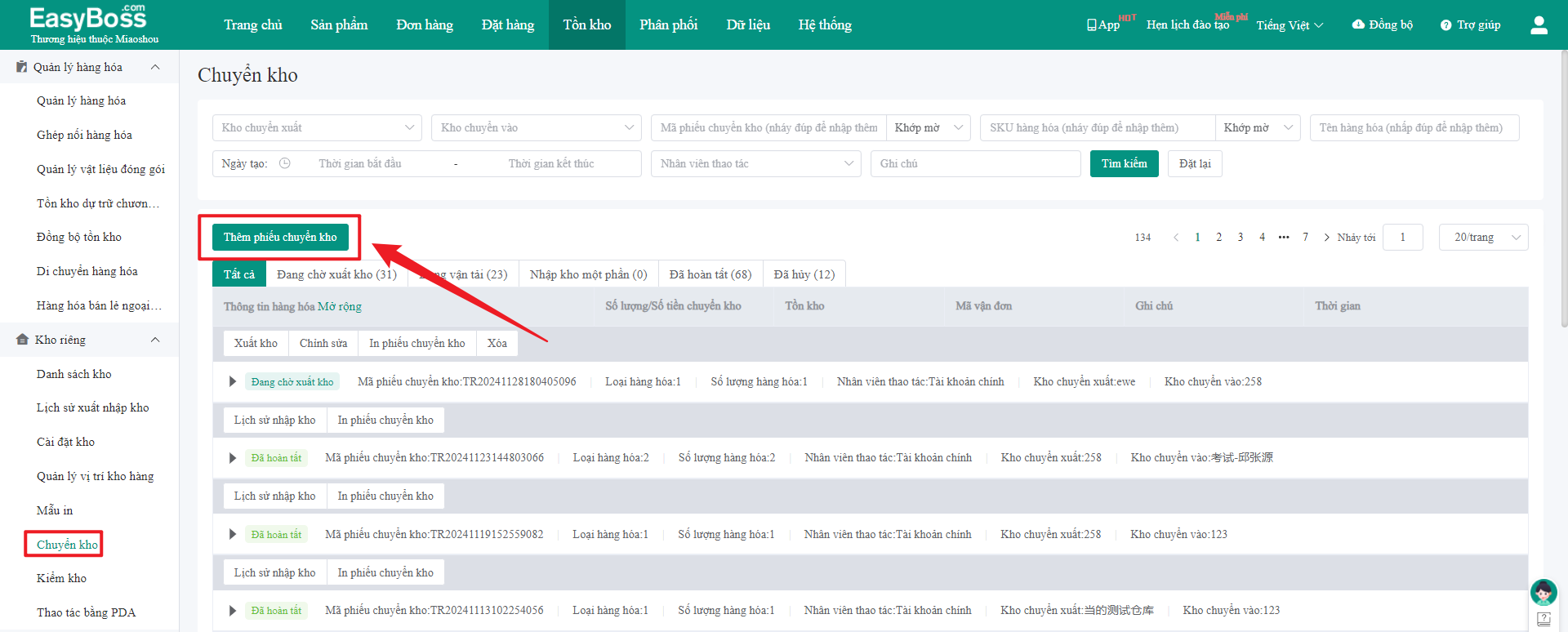
Task: Open the Tiếng Việt language dropdown
Action: tap(1290, 25)
